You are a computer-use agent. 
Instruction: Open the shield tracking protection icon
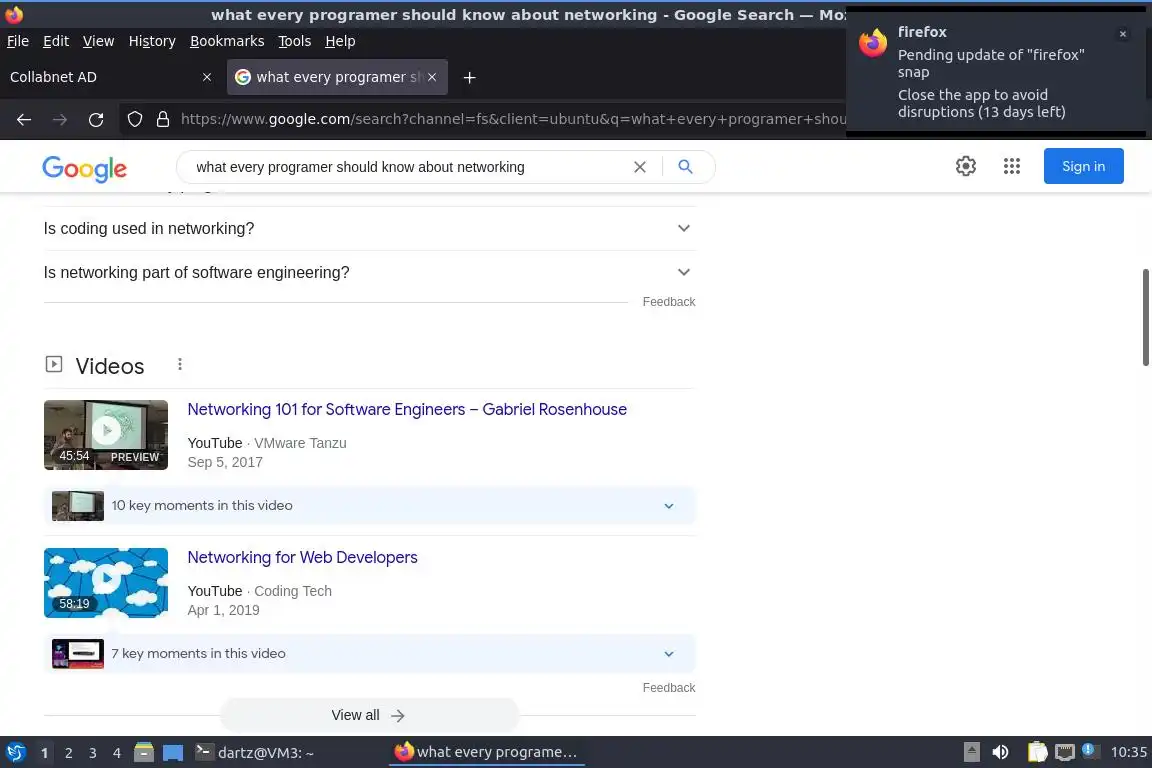point(134,119)
